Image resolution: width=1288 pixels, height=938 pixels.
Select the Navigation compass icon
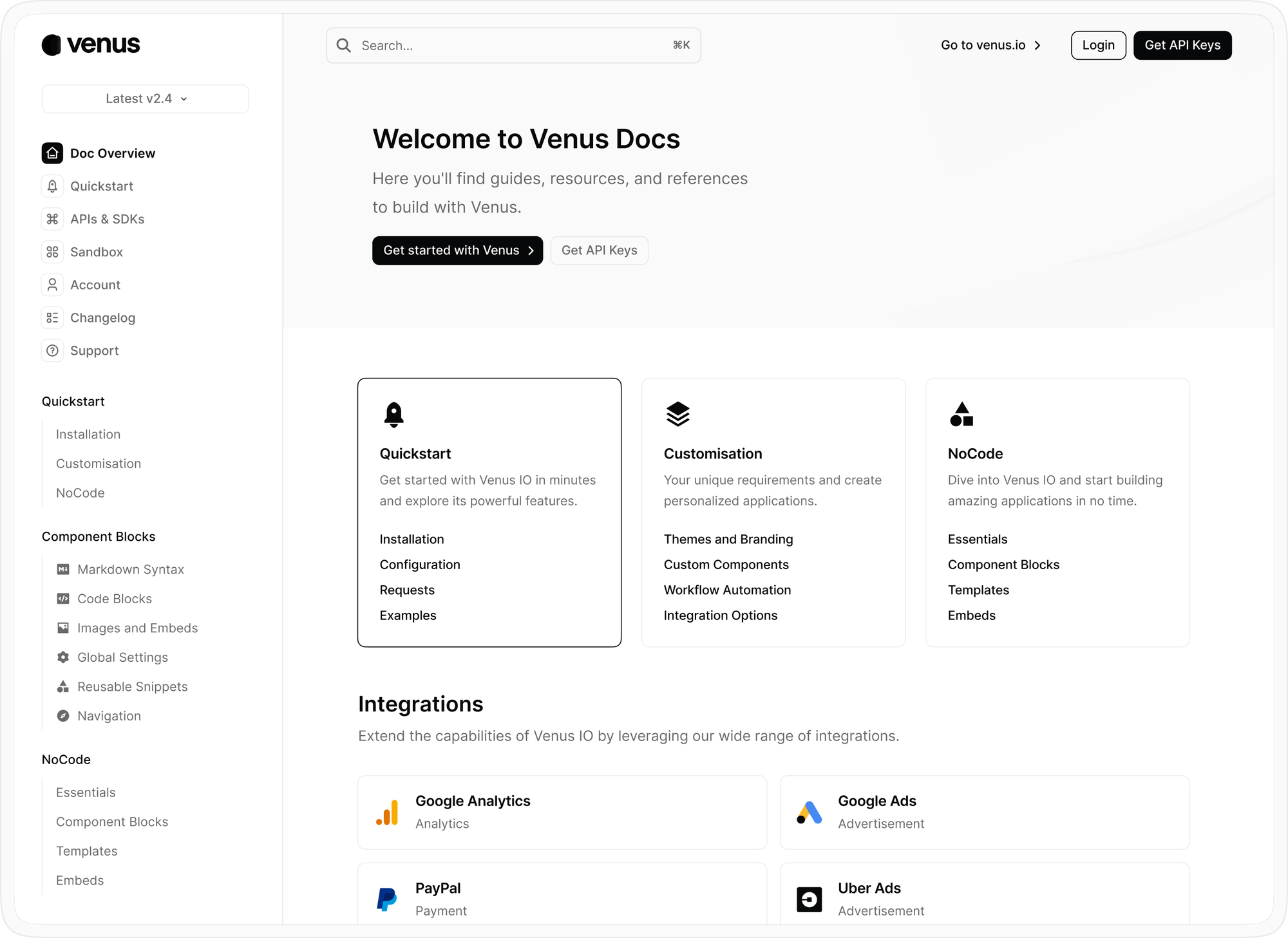pos(62,716)
